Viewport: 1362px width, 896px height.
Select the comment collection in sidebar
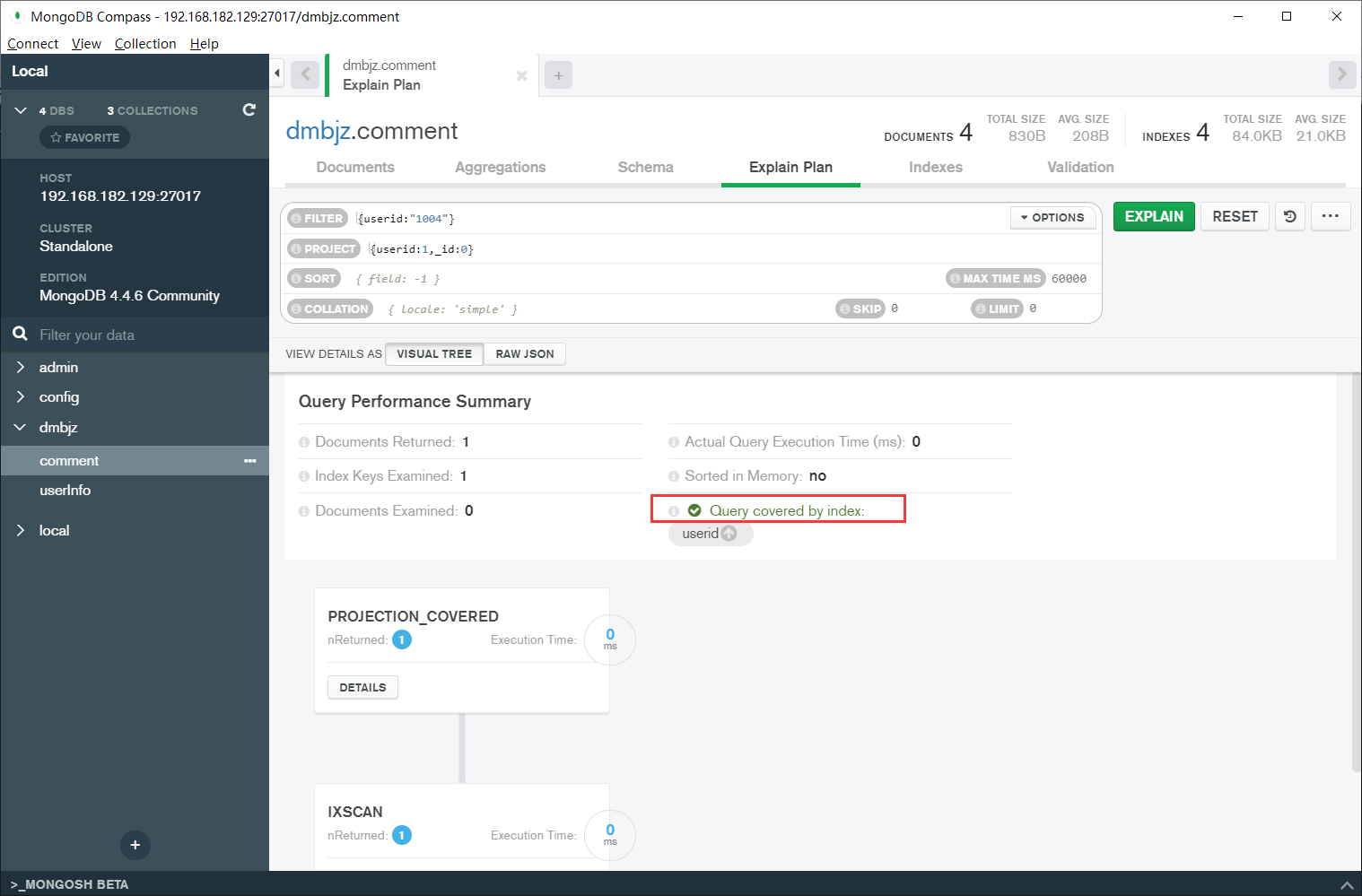point(135,461)
